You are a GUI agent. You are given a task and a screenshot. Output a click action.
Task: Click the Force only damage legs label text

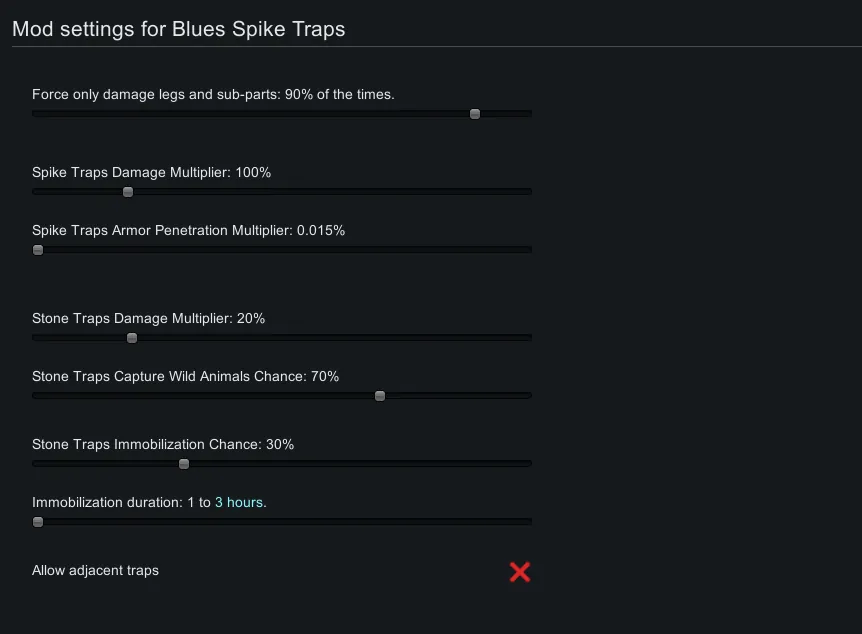213,95
